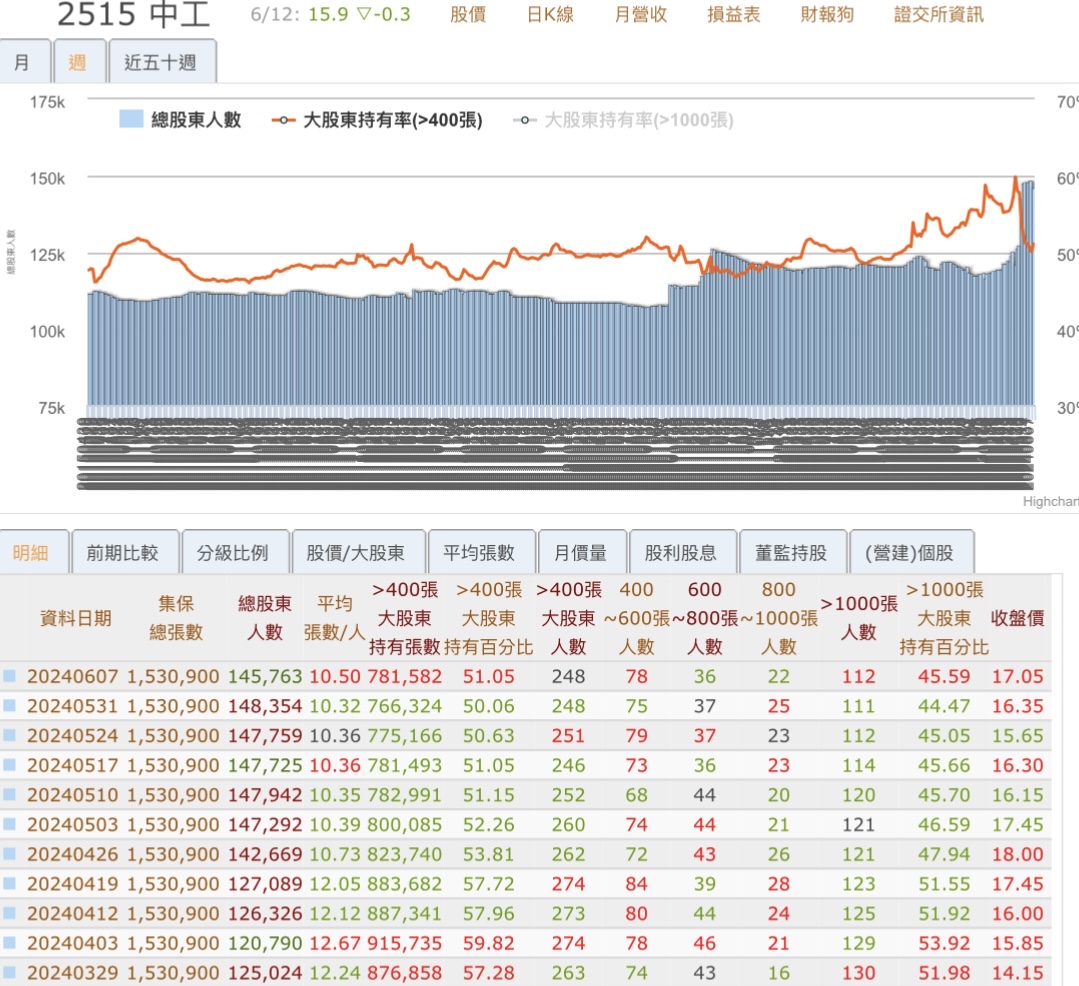The height and width of the screenshot is (986, 1079).
Task: Select the 月價量 tab
Action: [x=584, y=550]
